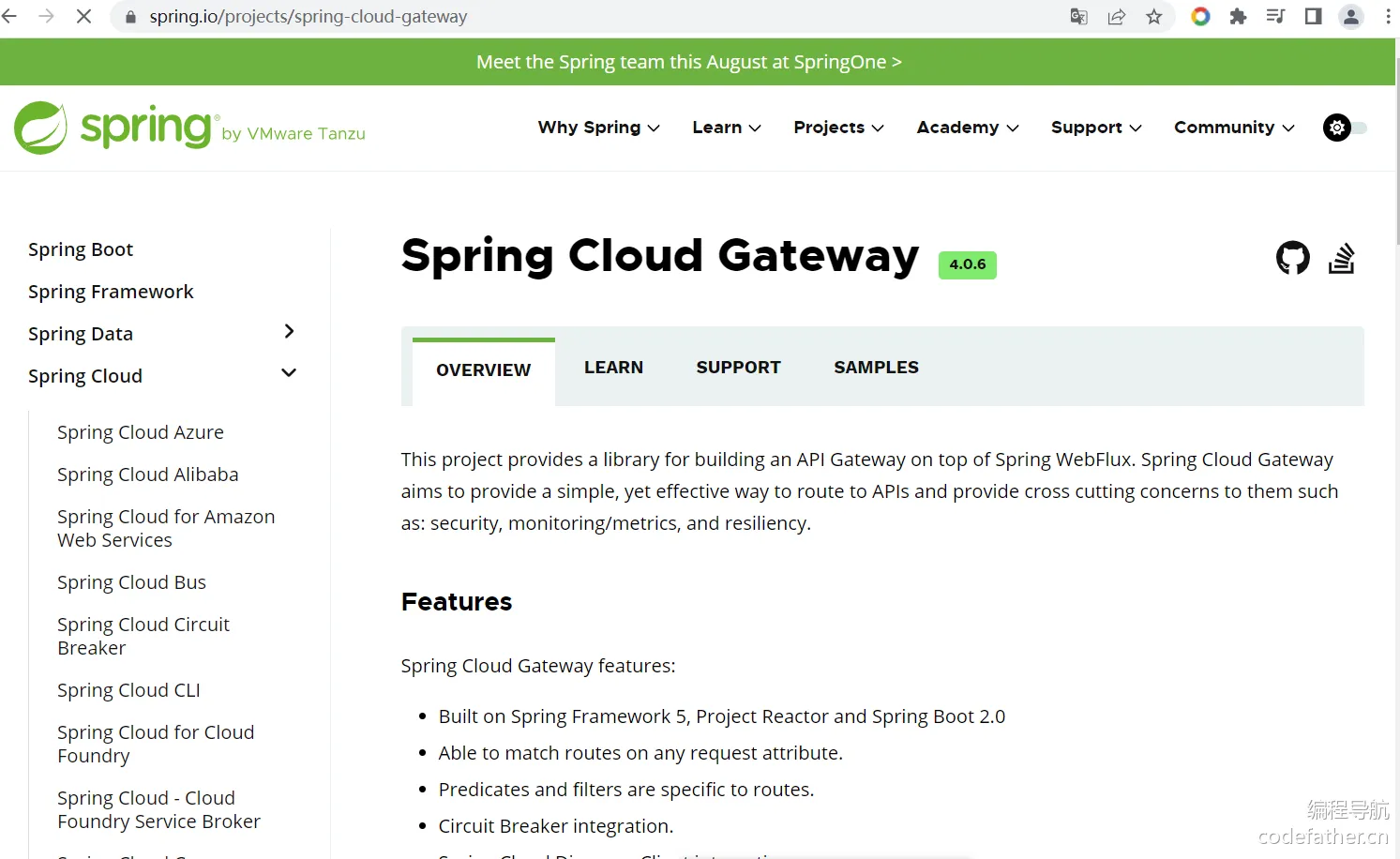
Task: Click 'Able to match routes' bullet text
Action: click(640, 753)
